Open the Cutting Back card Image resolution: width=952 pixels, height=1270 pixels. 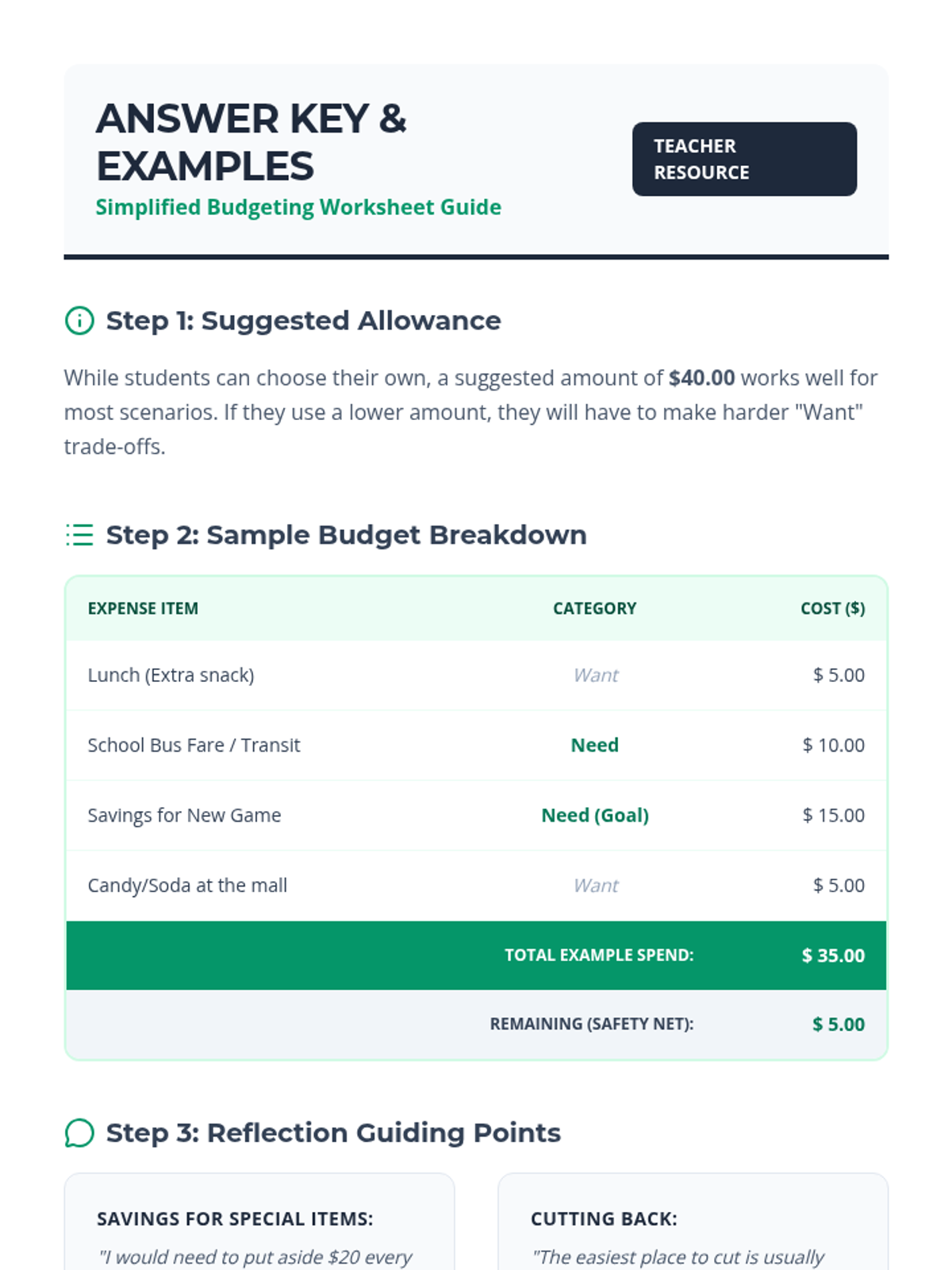click(693, 1222)
